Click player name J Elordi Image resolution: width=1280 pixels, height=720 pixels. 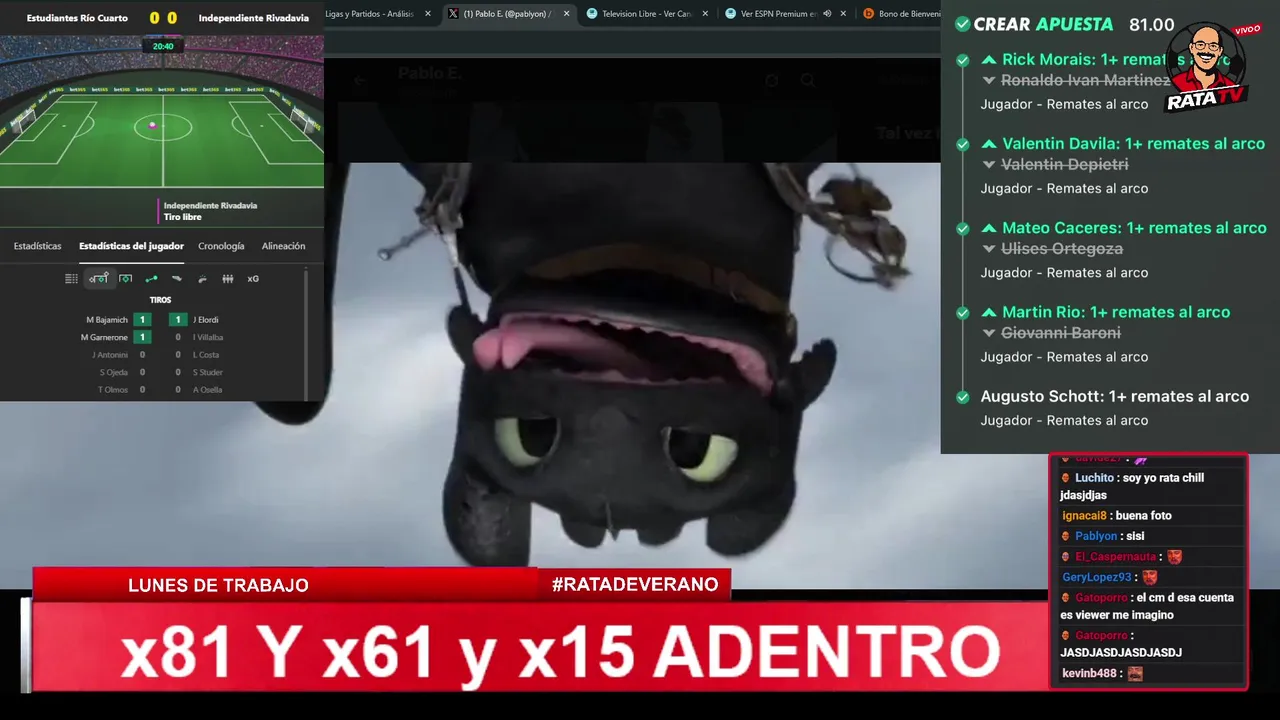click(x=205, y=320)
